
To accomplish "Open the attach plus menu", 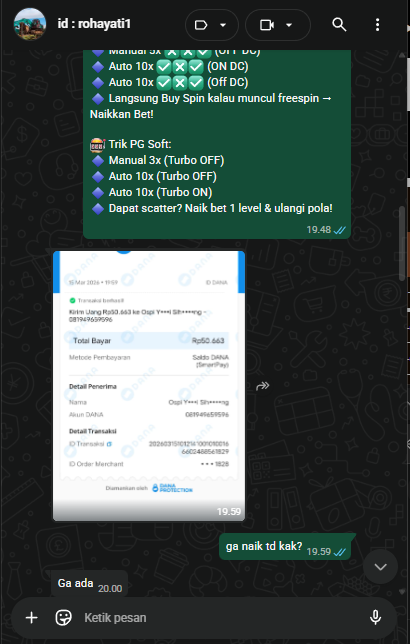I will click(32, 617).
